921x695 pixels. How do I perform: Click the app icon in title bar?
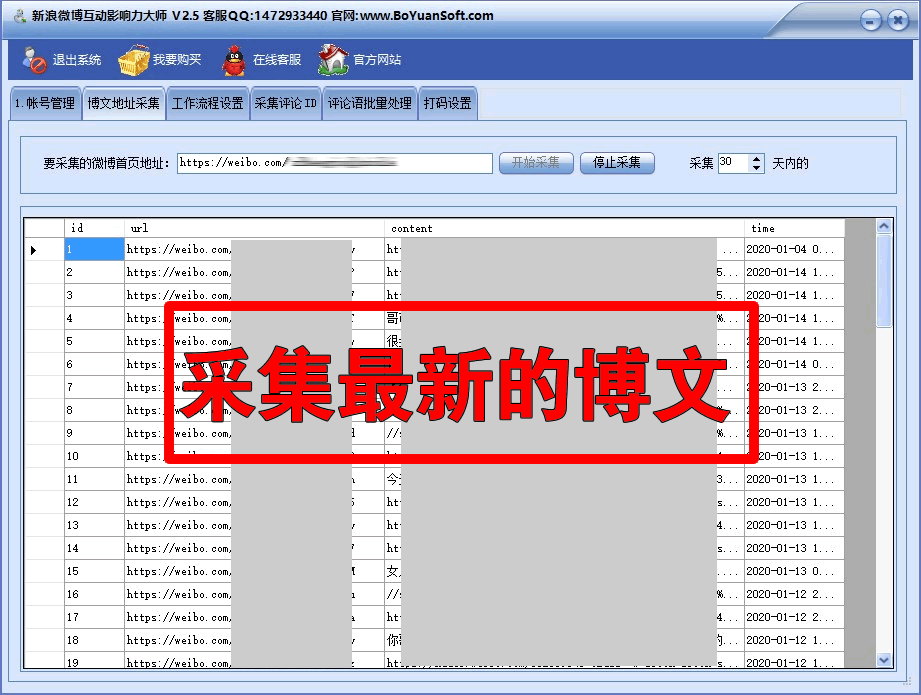coord(20,16)
